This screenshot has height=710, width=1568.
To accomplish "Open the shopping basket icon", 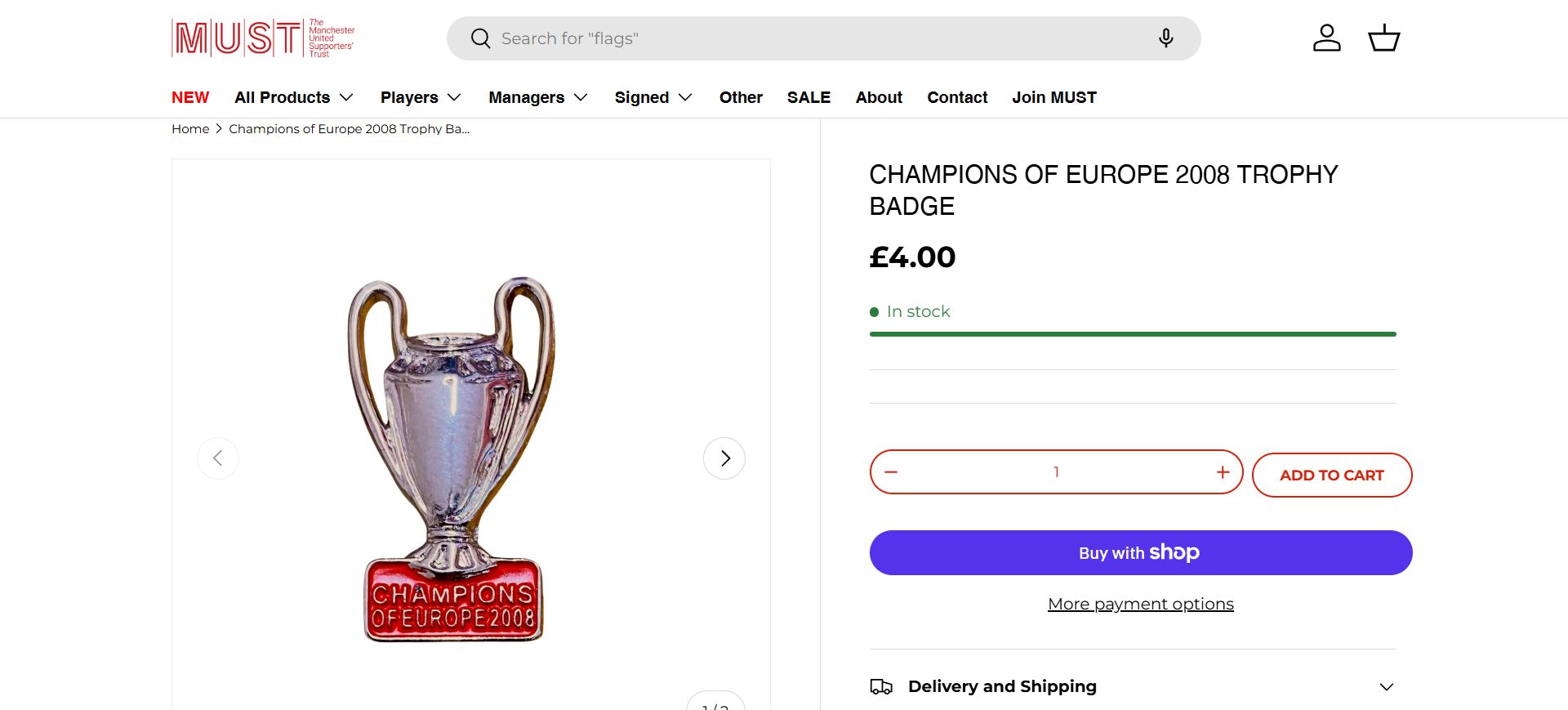I will click(x=1383, y=38).
